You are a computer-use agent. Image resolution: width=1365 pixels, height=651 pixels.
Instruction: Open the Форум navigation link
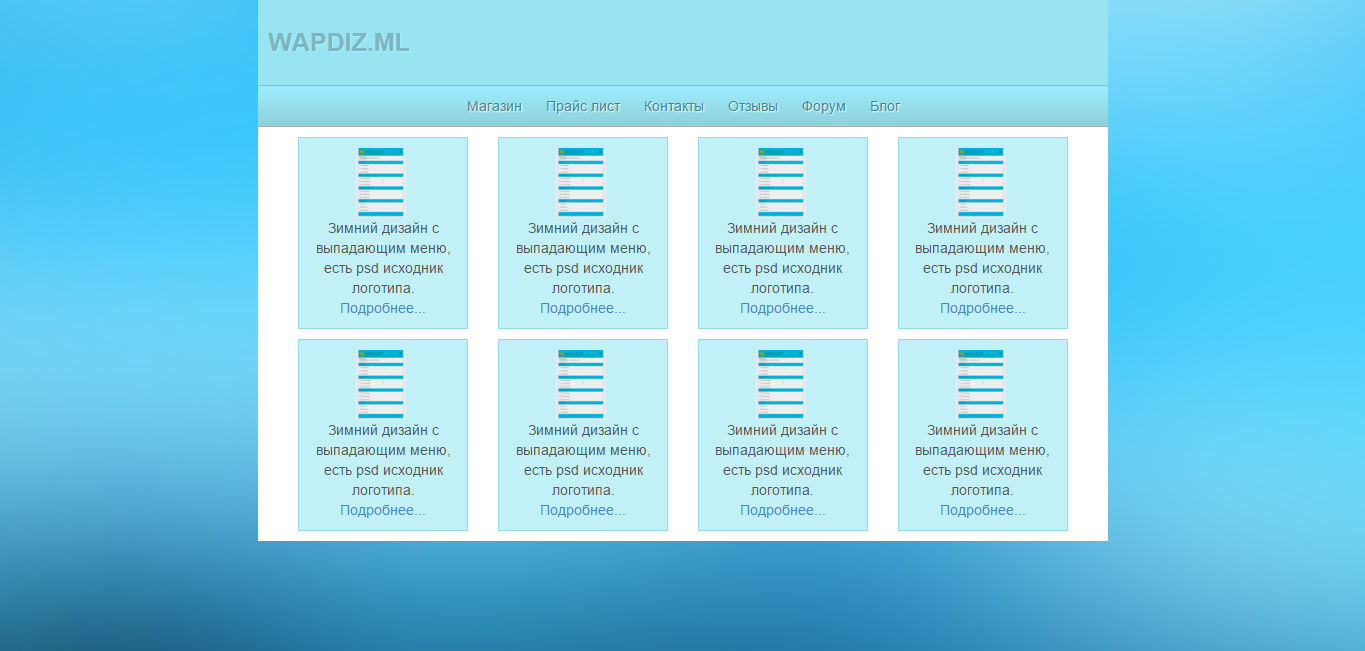coord(823,106)
